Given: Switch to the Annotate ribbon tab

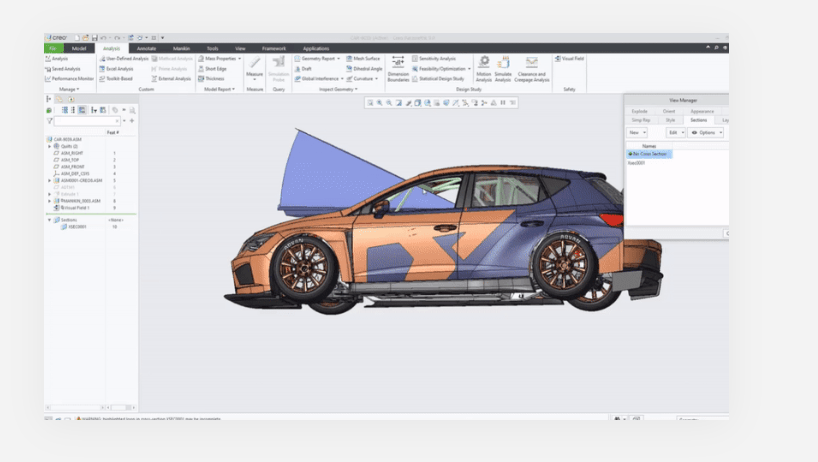Looking at the screenshot, I should click(146, 48).
